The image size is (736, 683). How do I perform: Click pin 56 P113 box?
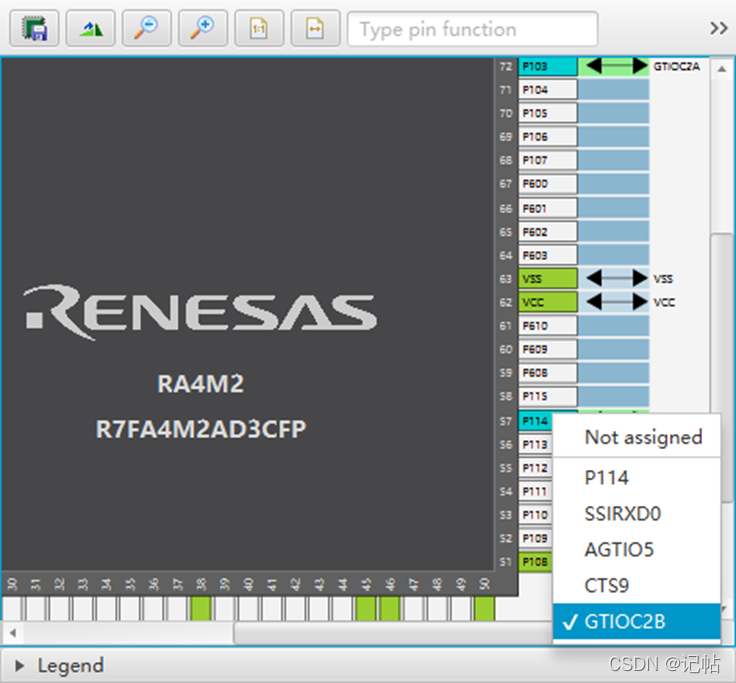click(536, 444)
